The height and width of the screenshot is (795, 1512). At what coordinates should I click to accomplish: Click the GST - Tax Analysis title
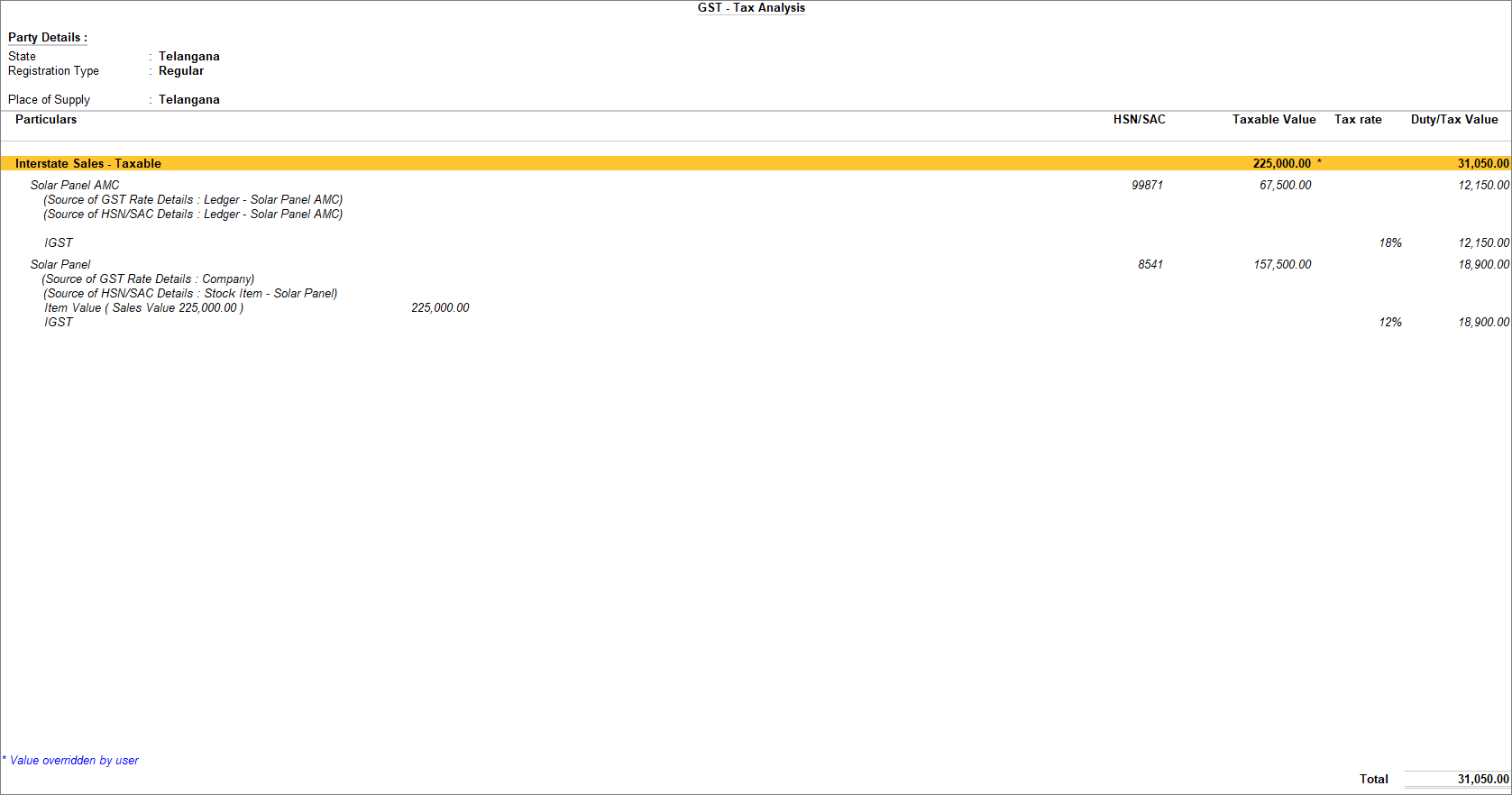[x=751, y=8]
